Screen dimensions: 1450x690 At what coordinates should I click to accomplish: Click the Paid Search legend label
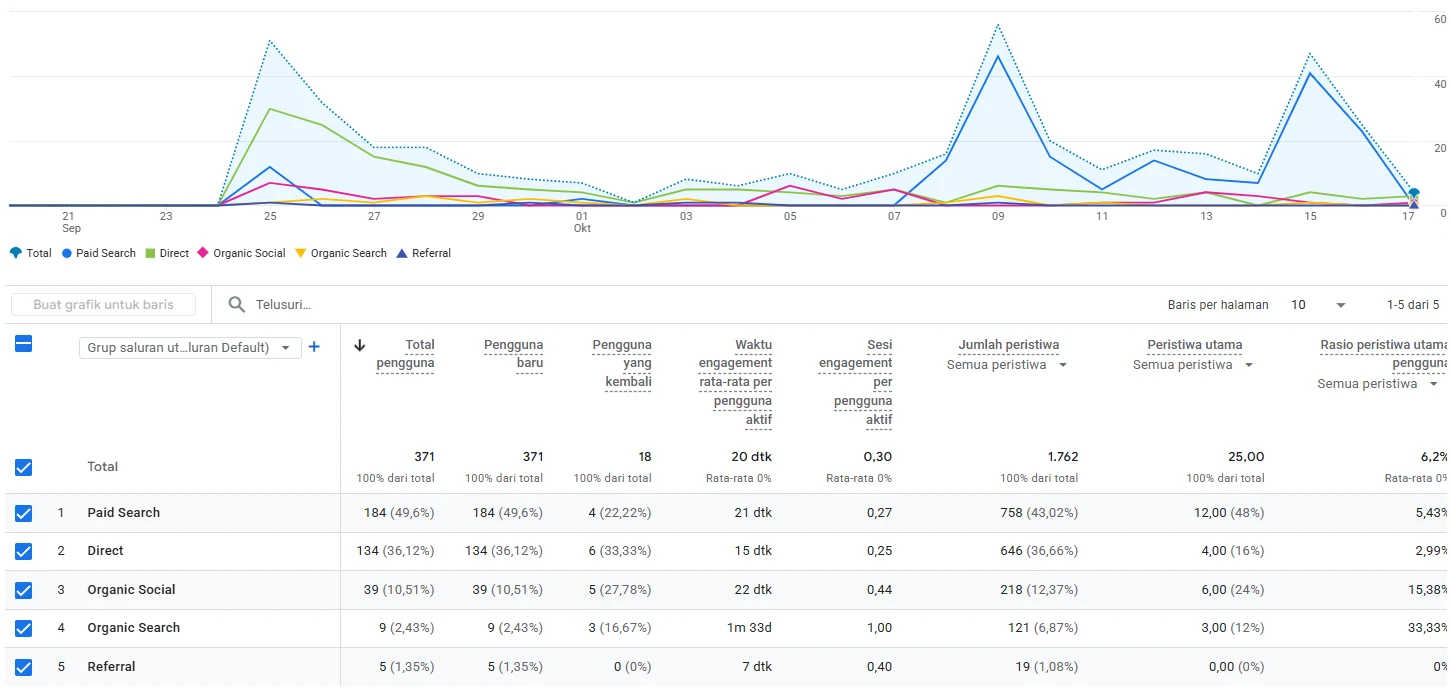[x=106, y=253]
